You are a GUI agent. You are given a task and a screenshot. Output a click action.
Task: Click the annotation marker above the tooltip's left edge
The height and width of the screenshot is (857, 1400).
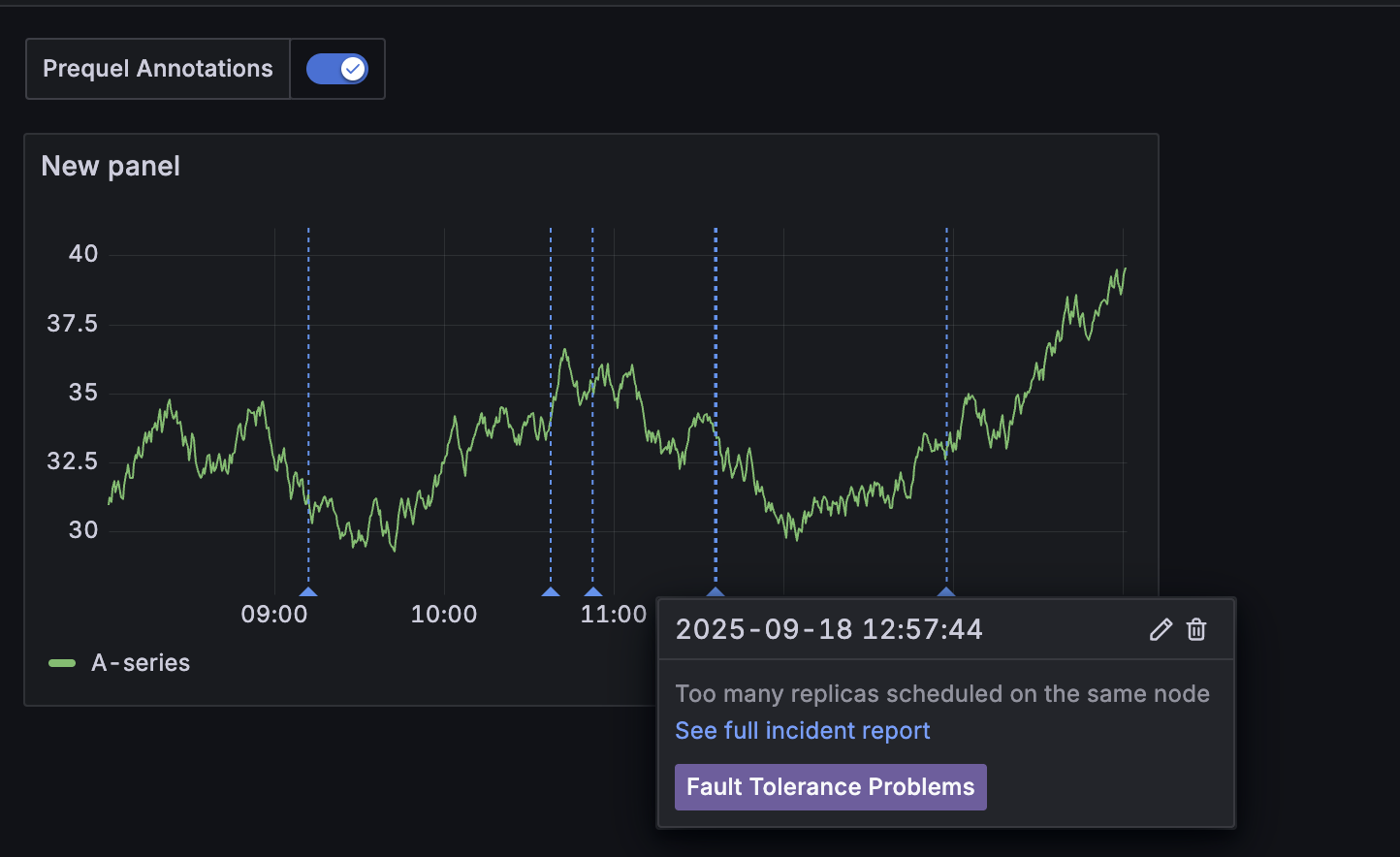[716, 591]
